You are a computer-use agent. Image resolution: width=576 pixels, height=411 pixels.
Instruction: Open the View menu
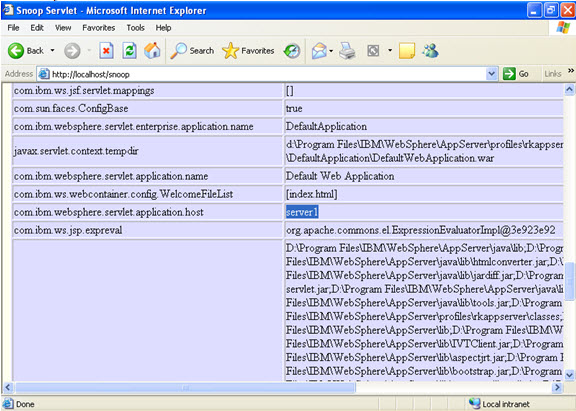click(x=63, y=28)
